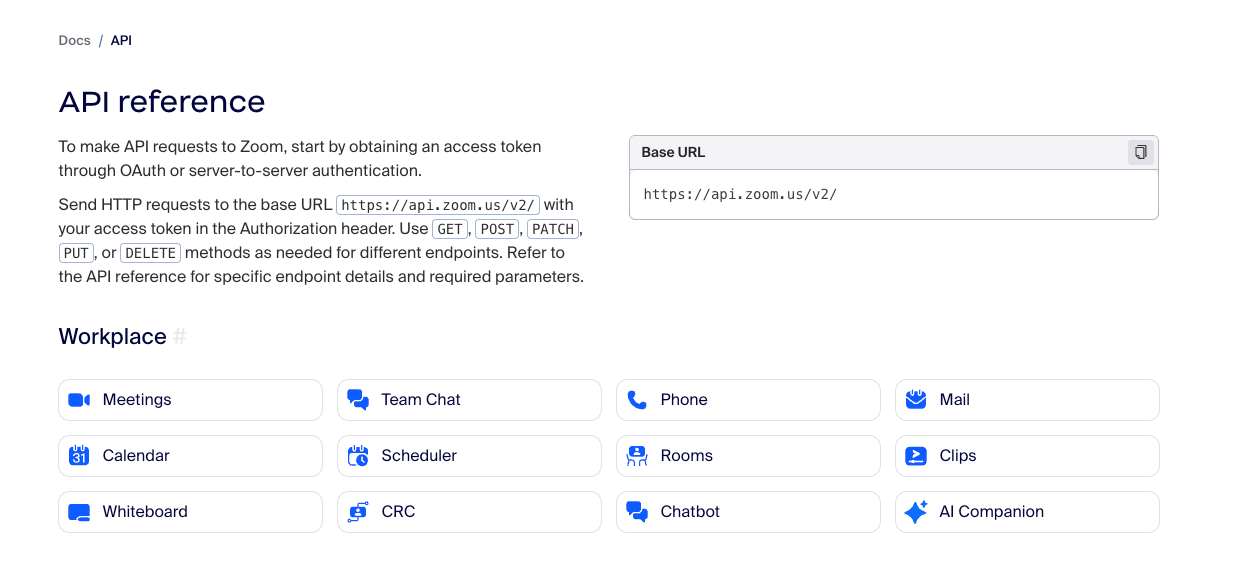
Task: Click the Whiteboard screen icon
Action: 79,512
